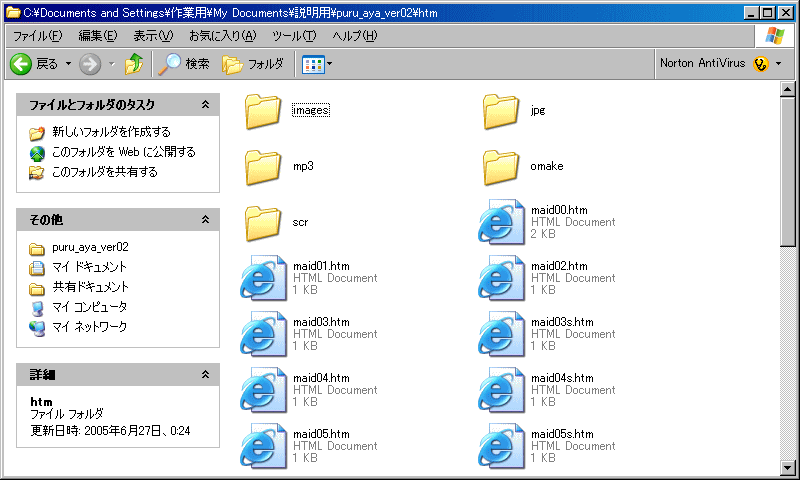Click the omake folder name text
800x480 pixels.
(x=547, y=166)
